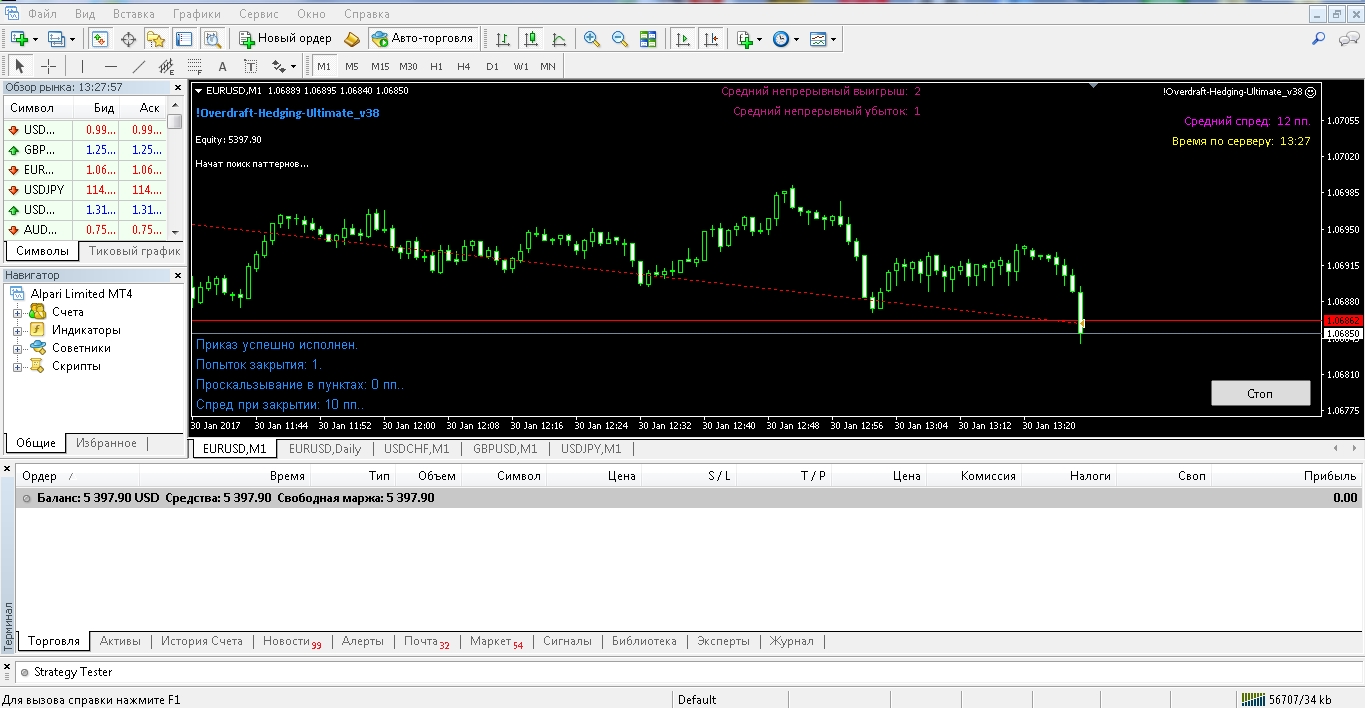Tile chart windows icon
This screenshot has width=1365, height=708.
pyautogui.click(x=648, y=39)
